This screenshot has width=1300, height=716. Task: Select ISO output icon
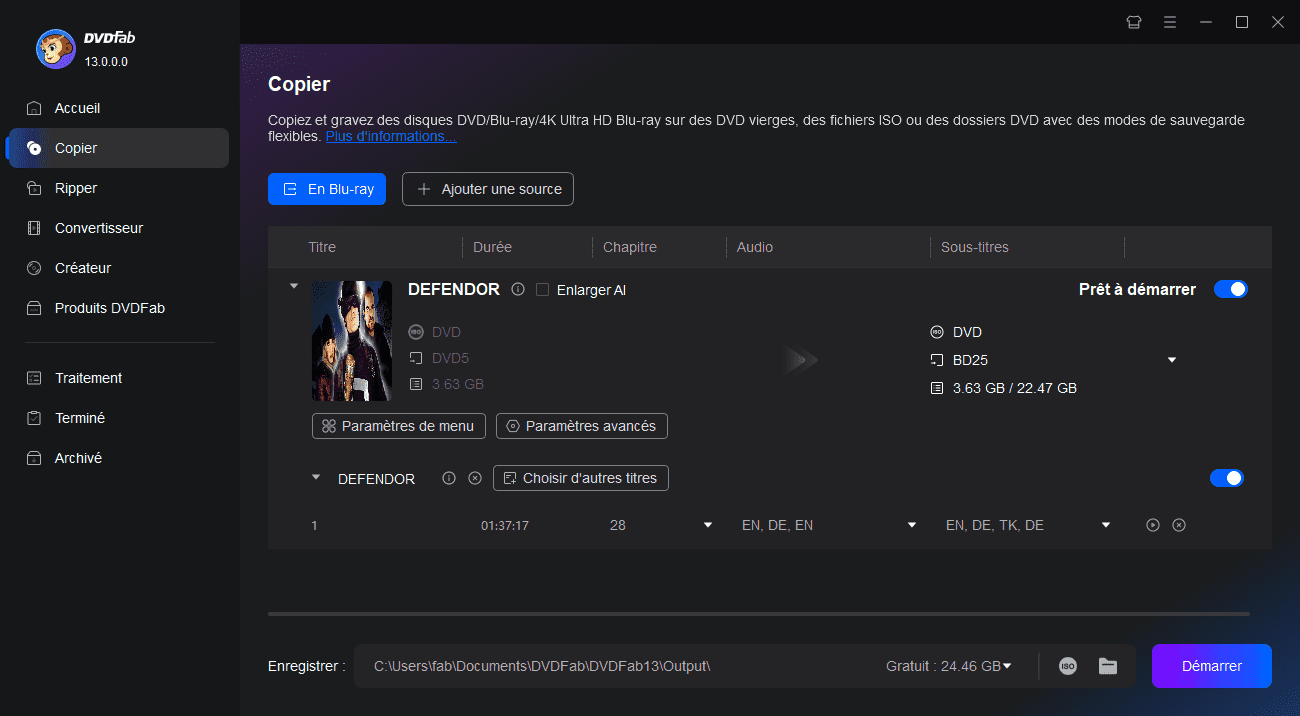tap(1068, 666)
